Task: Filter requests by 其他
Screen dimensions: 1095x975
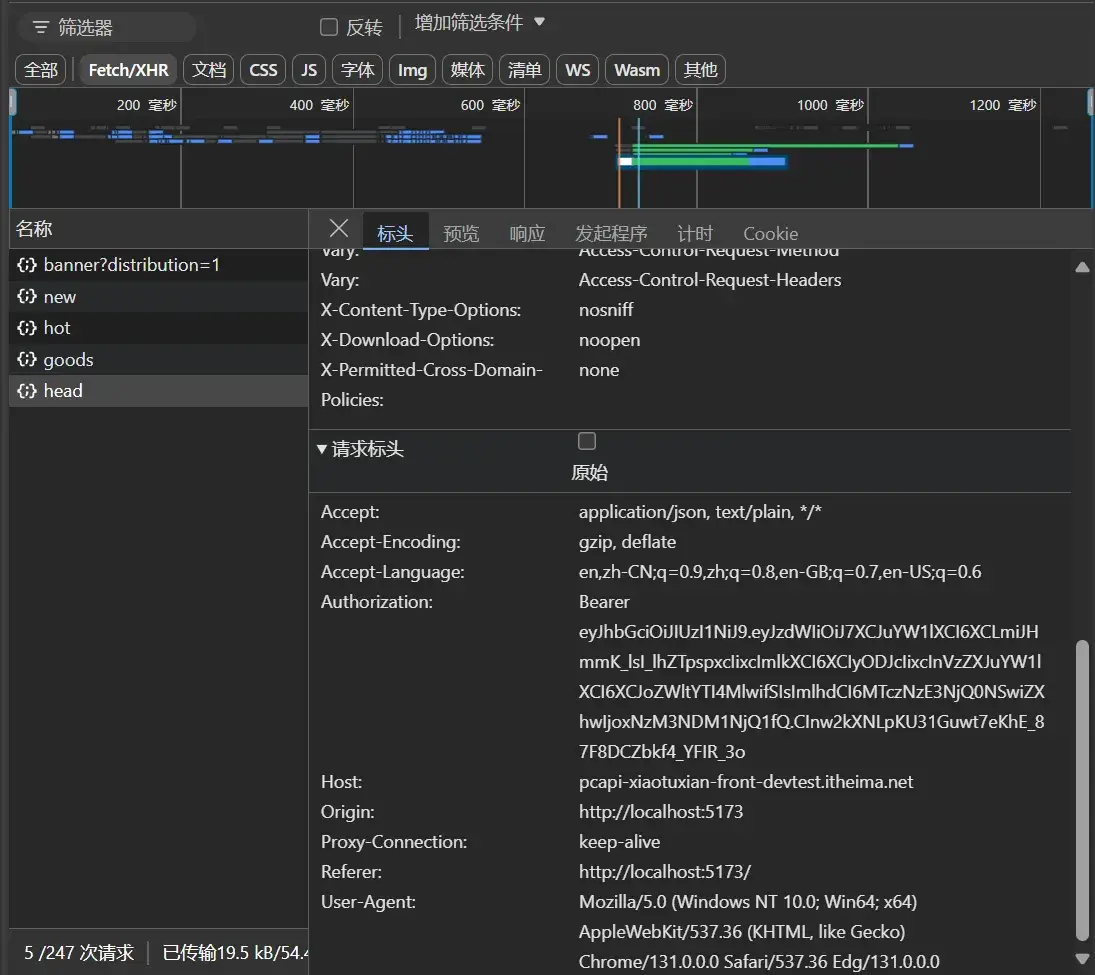Action: pyautogui.click(x=700, y=70)
